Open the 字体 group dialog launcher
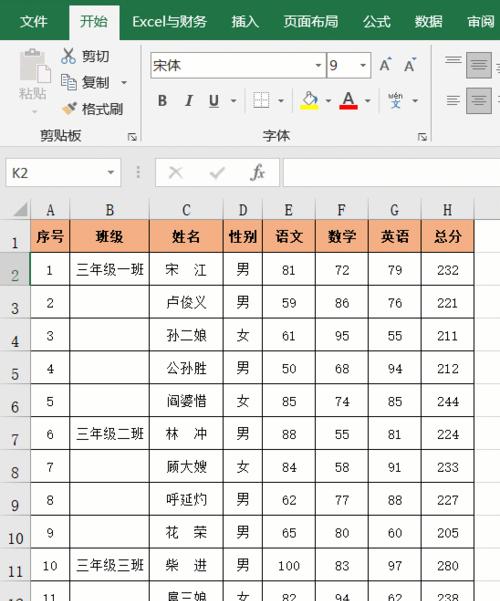The height and width of the screenshot is (601, 500). (423, 137)
